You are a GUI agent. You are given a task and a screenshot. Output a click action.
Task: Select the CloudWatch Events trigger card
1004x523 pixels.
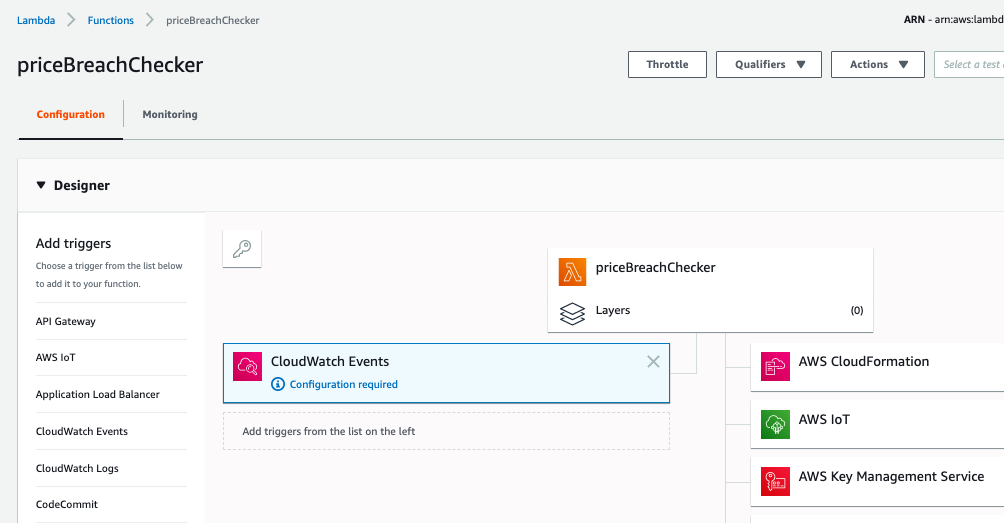pos(446,373)
